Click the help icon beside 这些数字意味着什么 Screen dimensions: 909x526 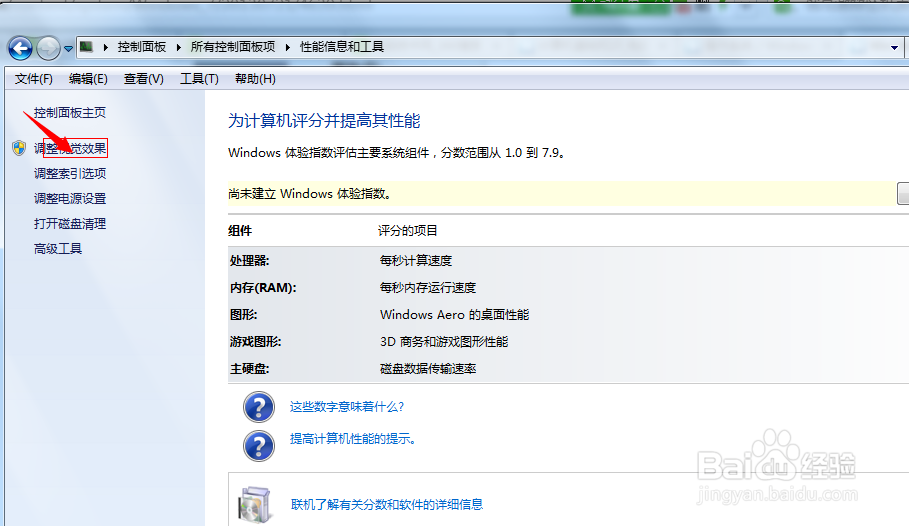pyautogui.click(x=259, y=407)
